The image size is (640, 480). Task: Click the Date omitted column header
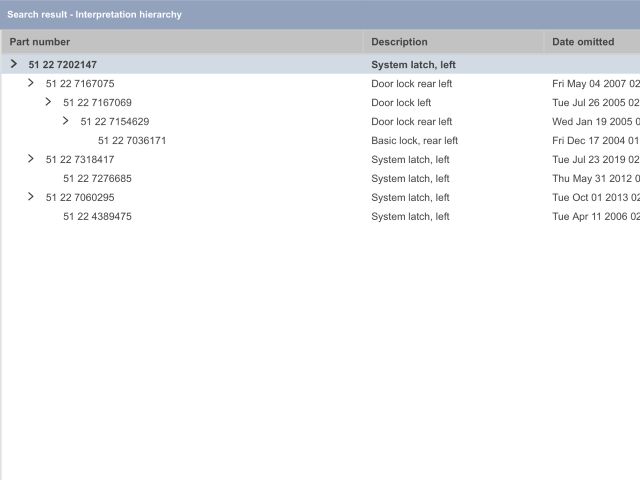click(583, 42)
